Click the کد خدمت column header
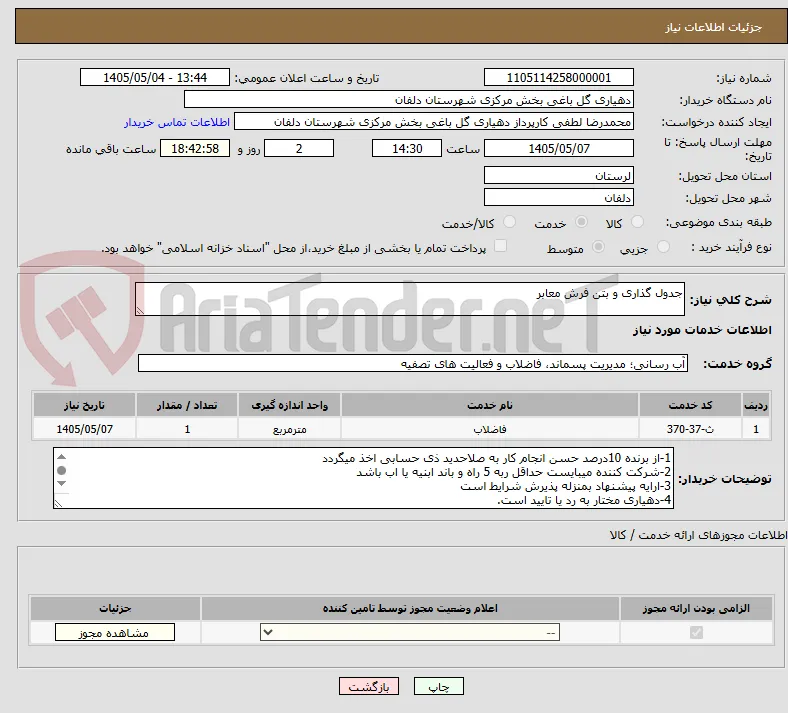The width and height of the screenshot is (788, 713). point(691,405)
